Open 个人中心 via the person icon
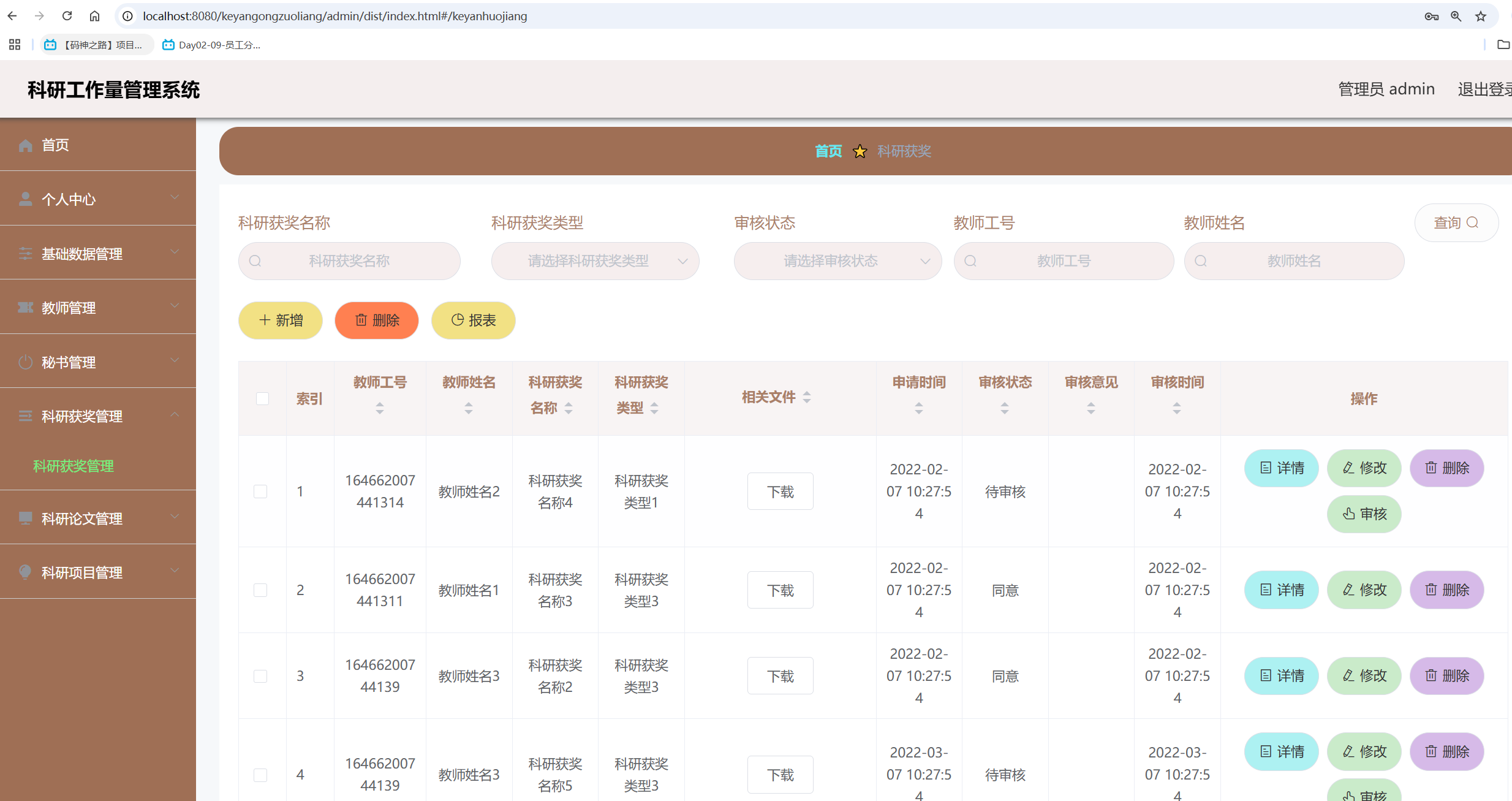The height and width of the screenshot is (801, 1512). pyautogui.click(x=25, y=199)
